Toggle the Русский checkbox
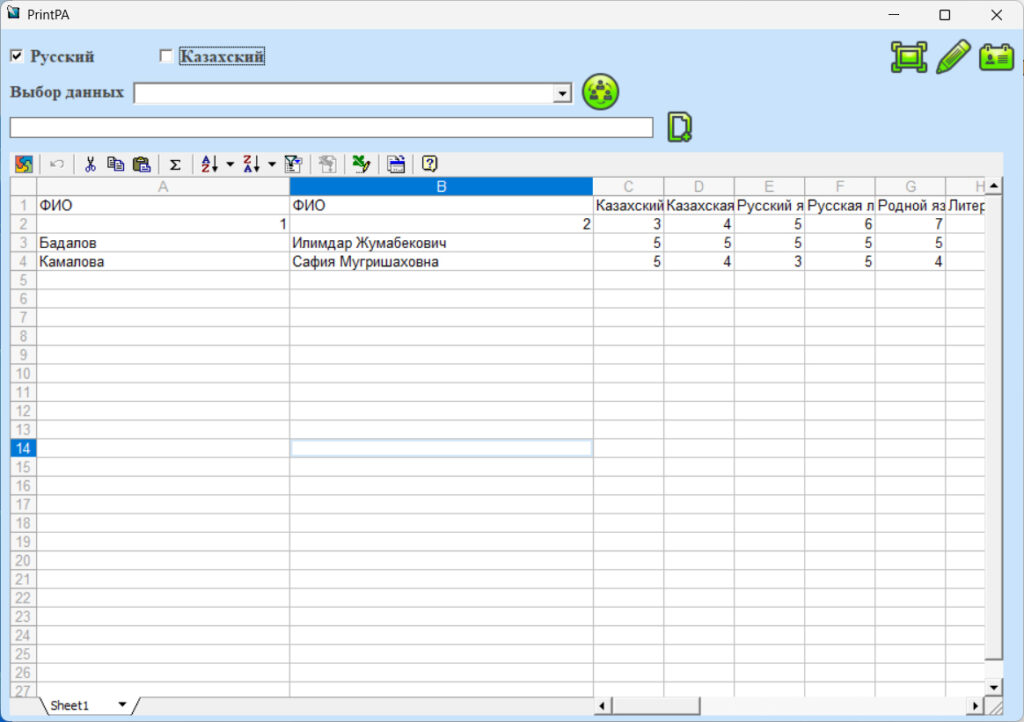Viewport: 1024px width, 722px height. coord(17,56)
